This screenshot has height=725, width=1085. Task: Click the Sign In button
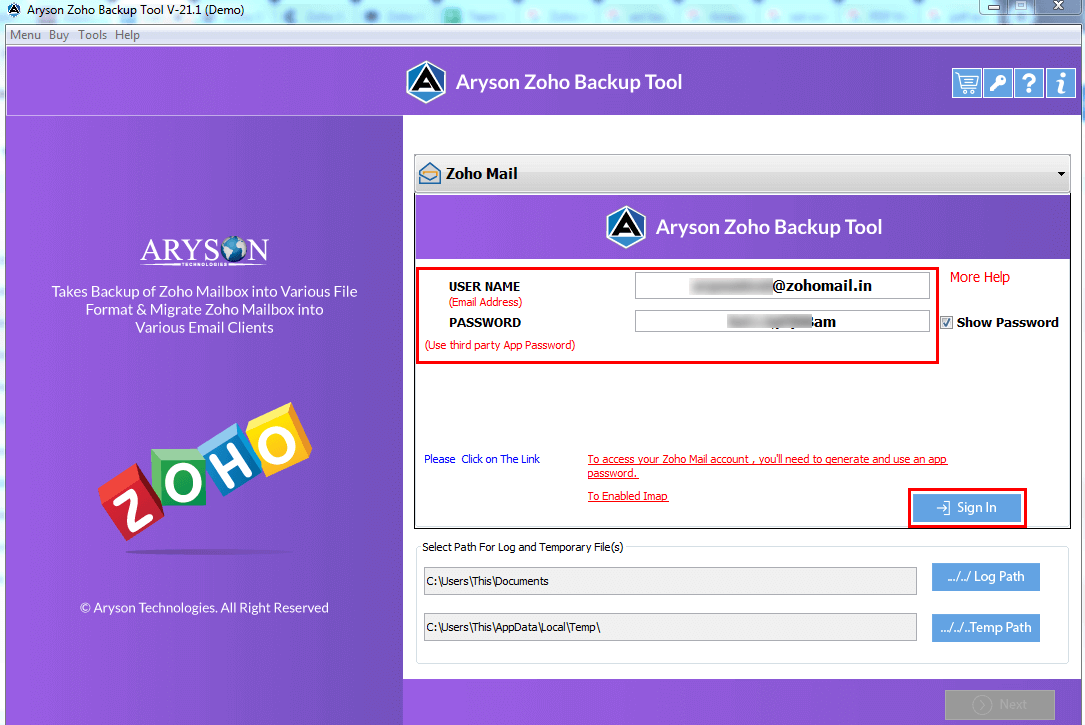pos(967,508)
